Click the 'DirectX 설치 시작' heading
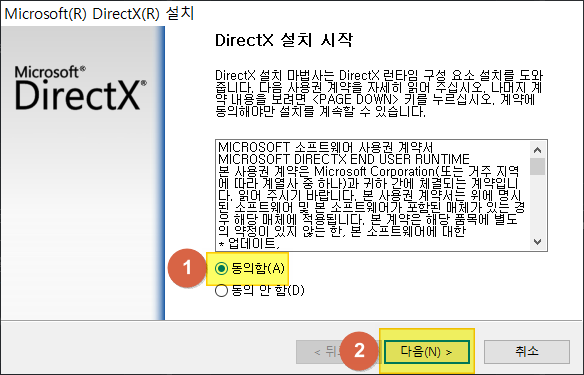The width and height of the screenshot is (584, 375). point(284,40)
